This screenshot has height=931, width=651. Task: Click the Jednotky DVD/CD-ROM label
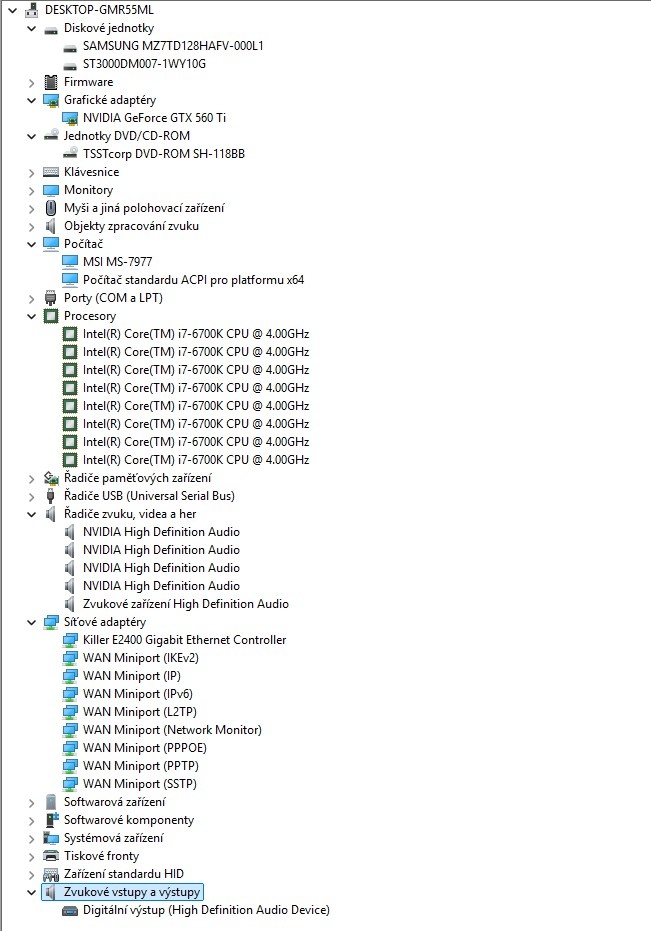(127, 136)
